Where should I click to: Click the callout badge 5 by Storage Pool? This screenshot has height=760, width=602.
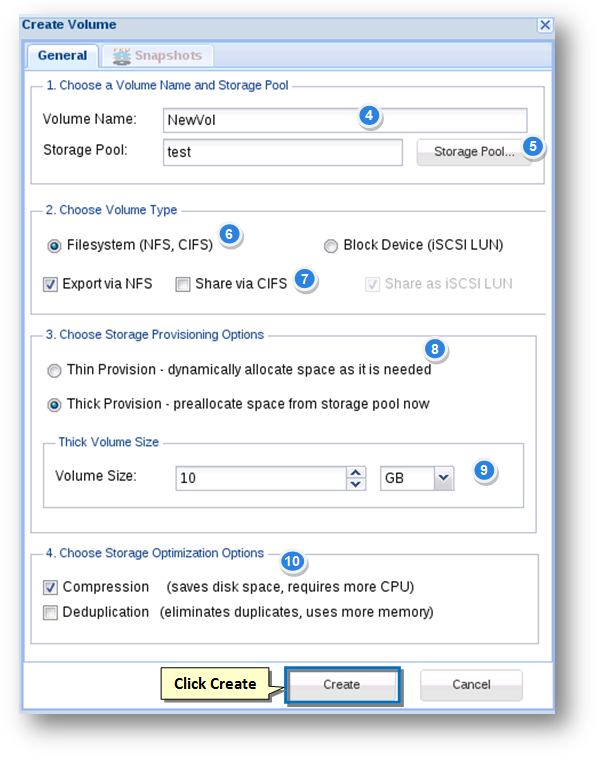pos(533,146)
